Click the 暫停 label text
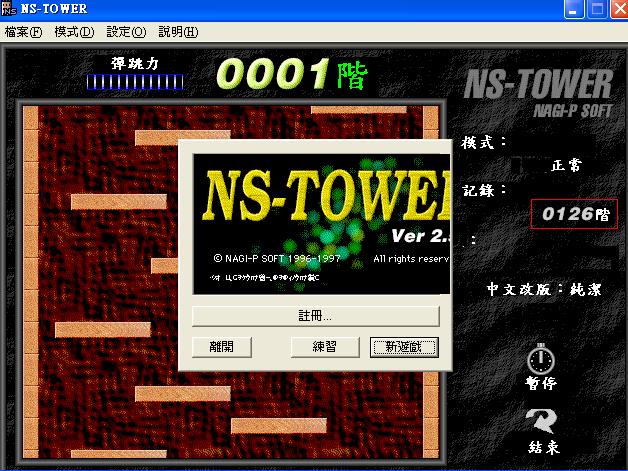Screen dimensions: 628x471 click(x=541, y=383)
